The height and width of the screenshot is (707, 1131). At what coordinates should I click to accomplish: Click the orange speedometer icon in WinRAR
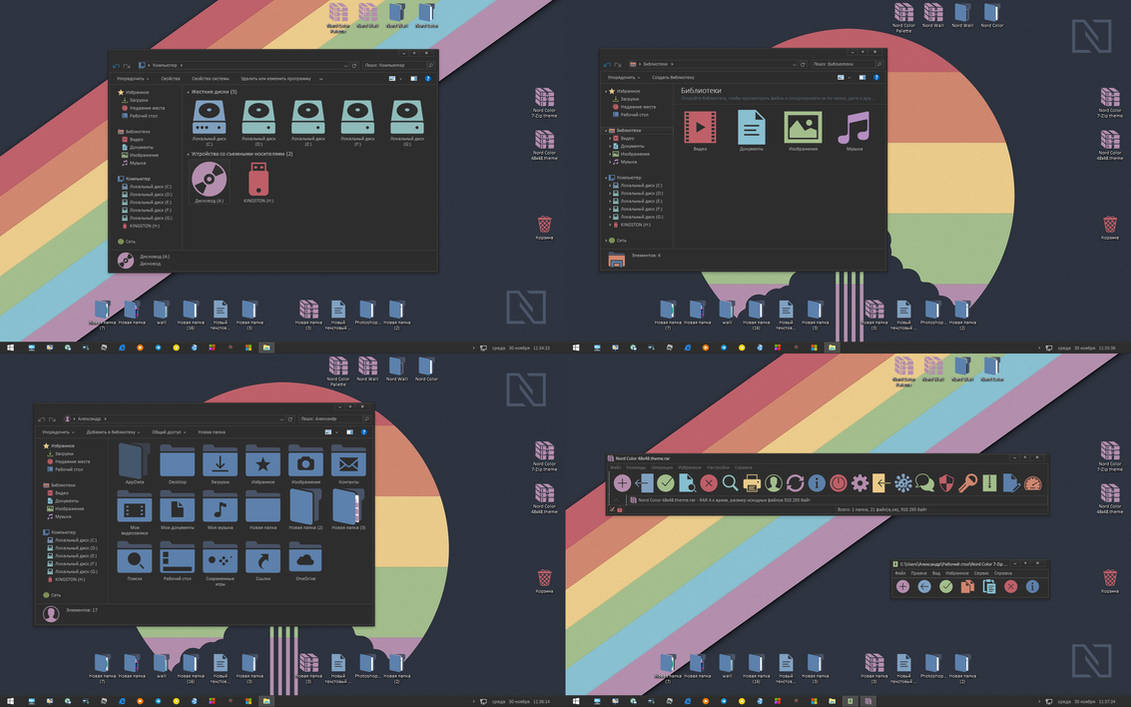point(1033,483)
